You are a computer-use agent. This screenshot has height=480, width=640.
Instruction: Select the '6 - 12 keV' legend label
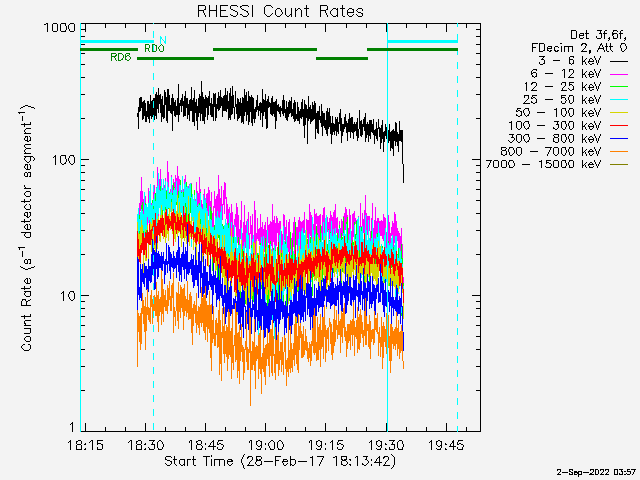[x=566, y=74]
